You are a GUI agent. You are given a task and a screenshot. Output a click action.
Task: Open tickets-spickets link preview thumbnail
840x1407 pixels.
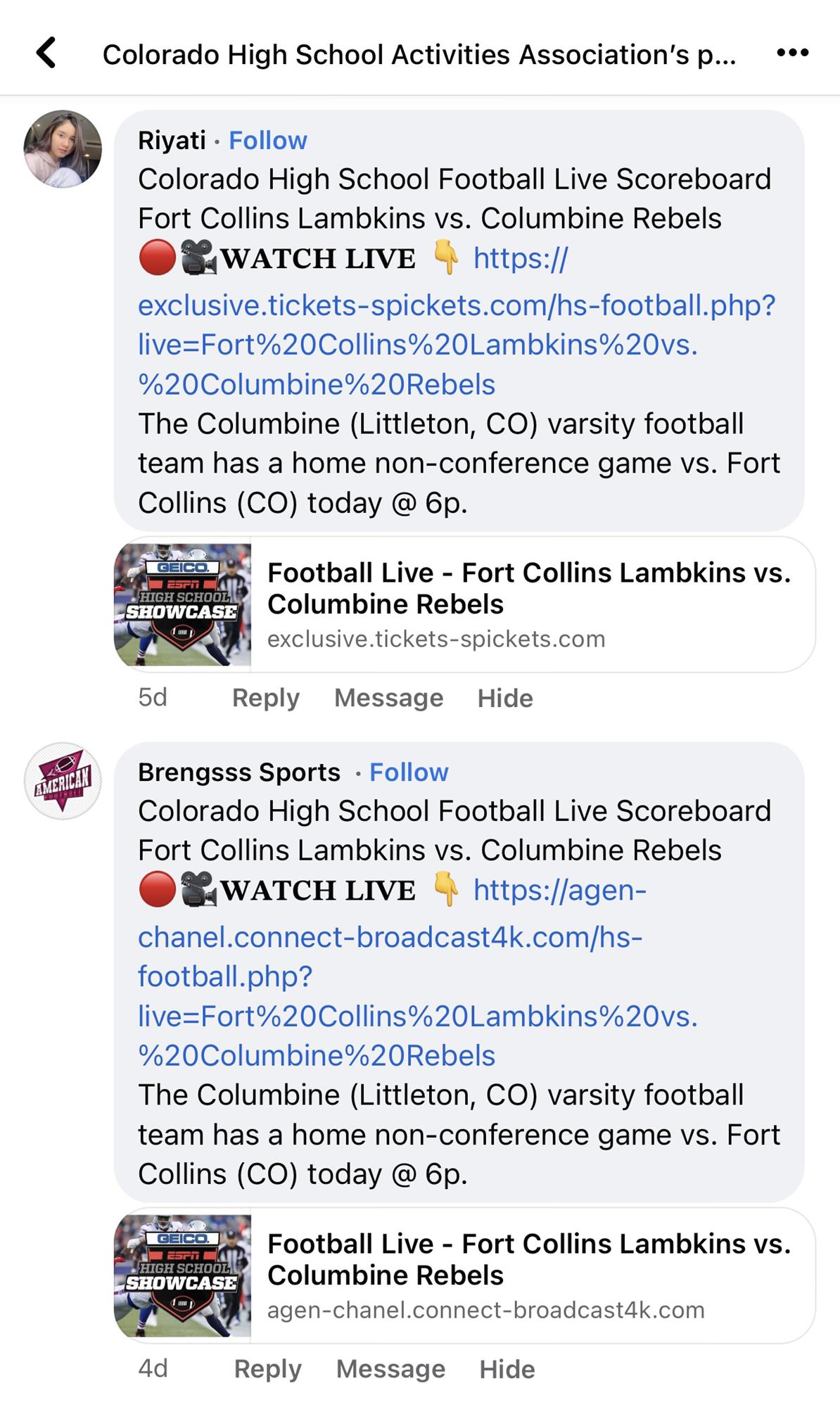point(183,605)
